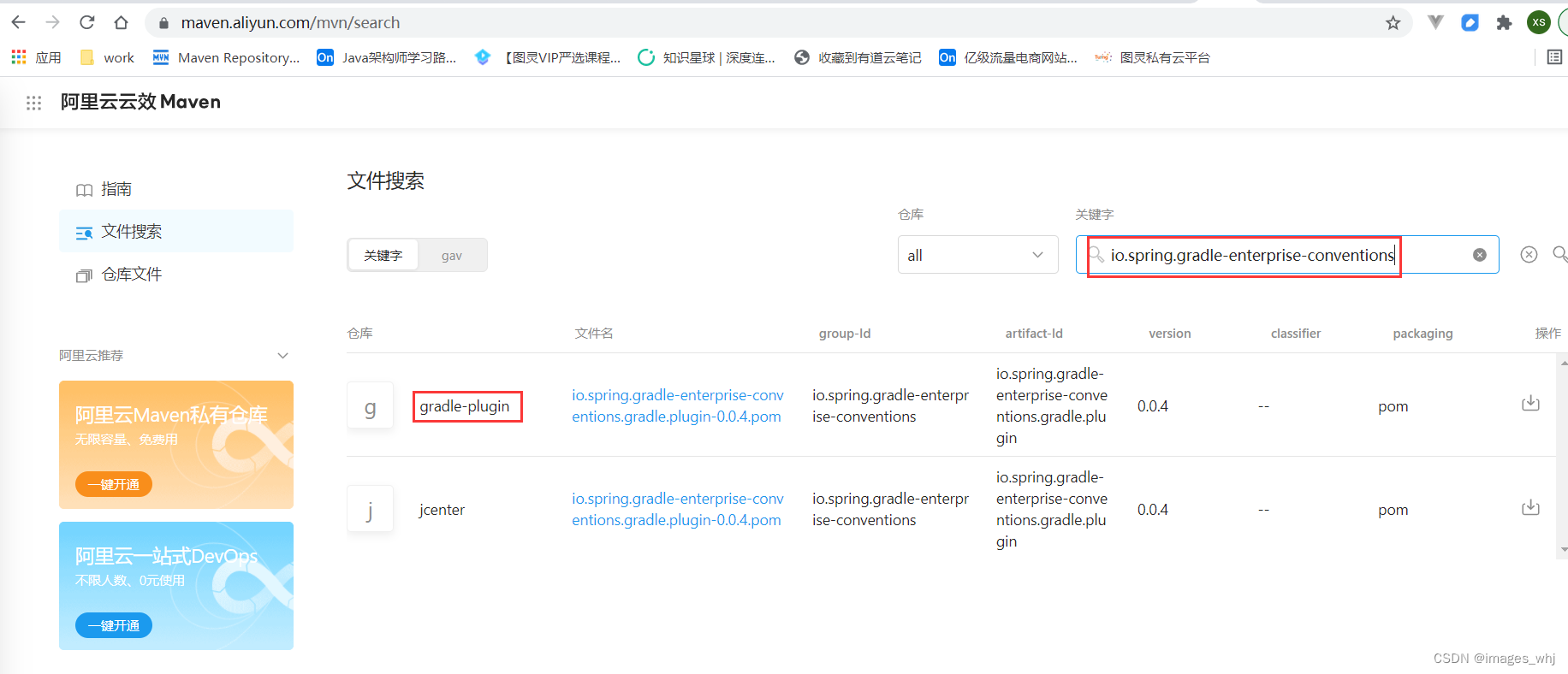Click the address bar URL
This screenshot has width=1568, height=674.
[290, 23]
